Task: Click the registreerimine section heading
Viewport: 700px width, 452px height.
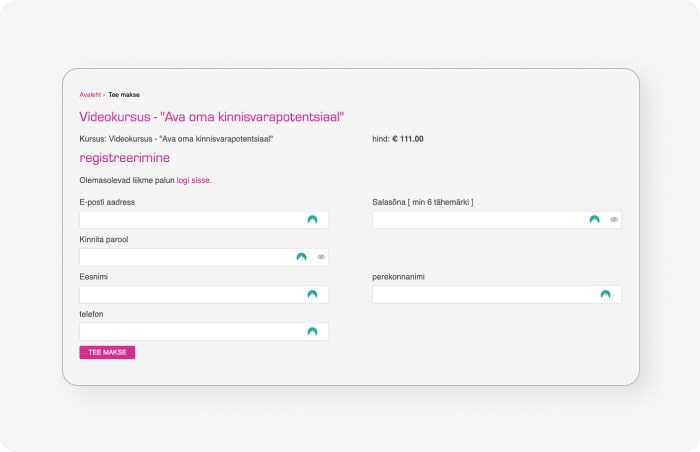Action: pyautogui.click(x=124, y=158)
